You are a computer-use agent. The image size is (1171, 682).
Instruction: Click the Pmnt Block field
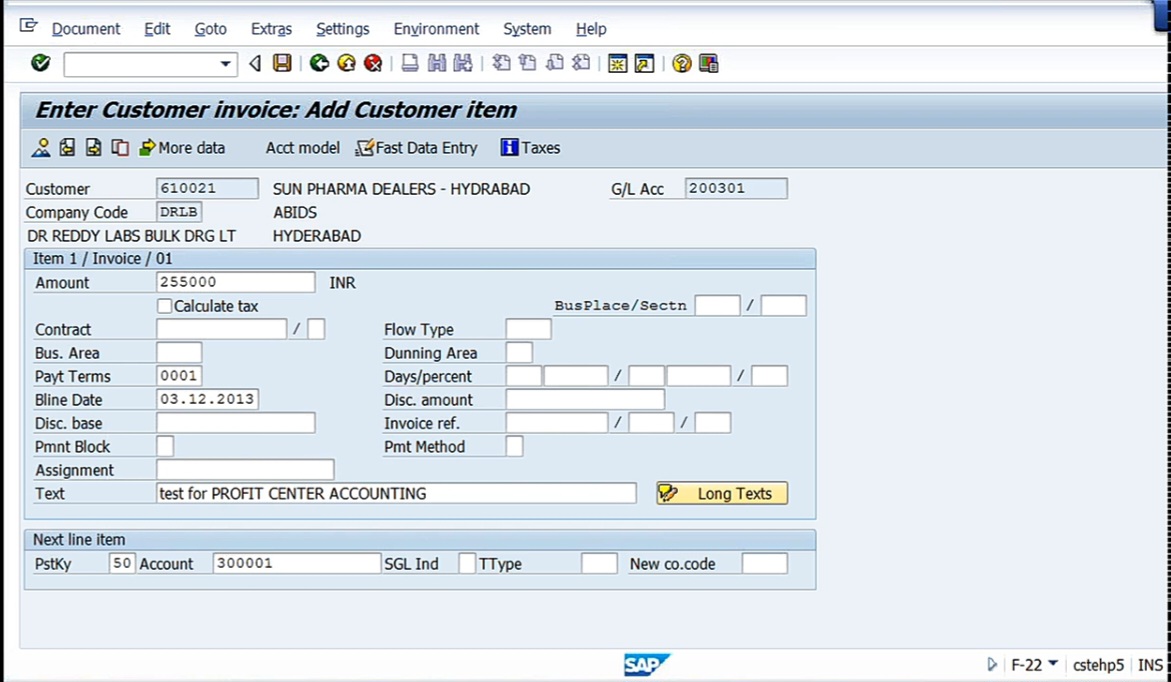point(165,446)
